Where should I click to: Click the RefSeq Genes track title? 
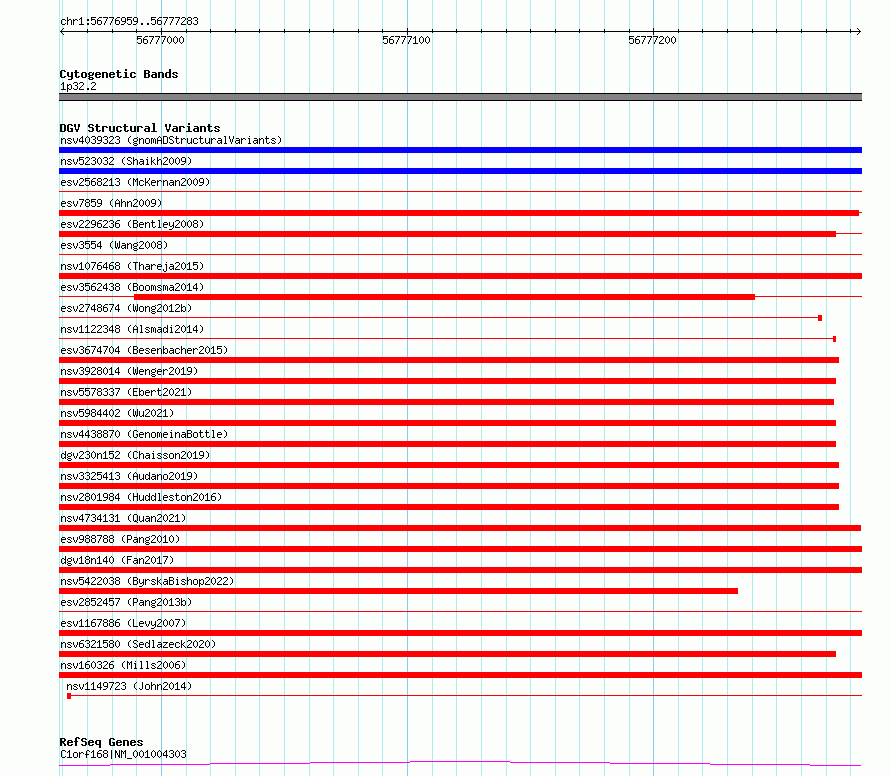pos(101,742)
